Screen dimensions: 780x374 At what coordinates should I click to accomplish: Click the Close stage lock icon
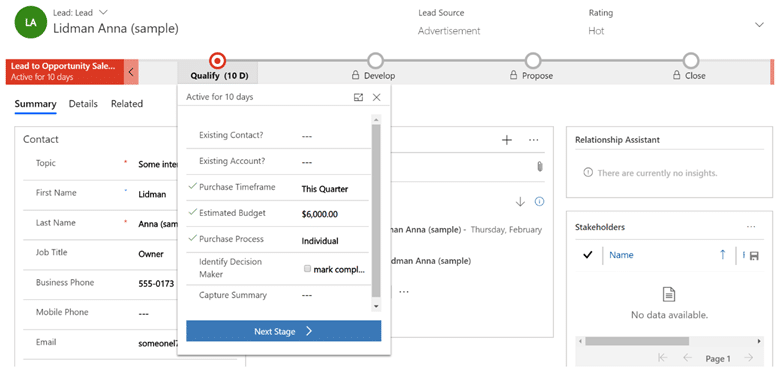677,76
